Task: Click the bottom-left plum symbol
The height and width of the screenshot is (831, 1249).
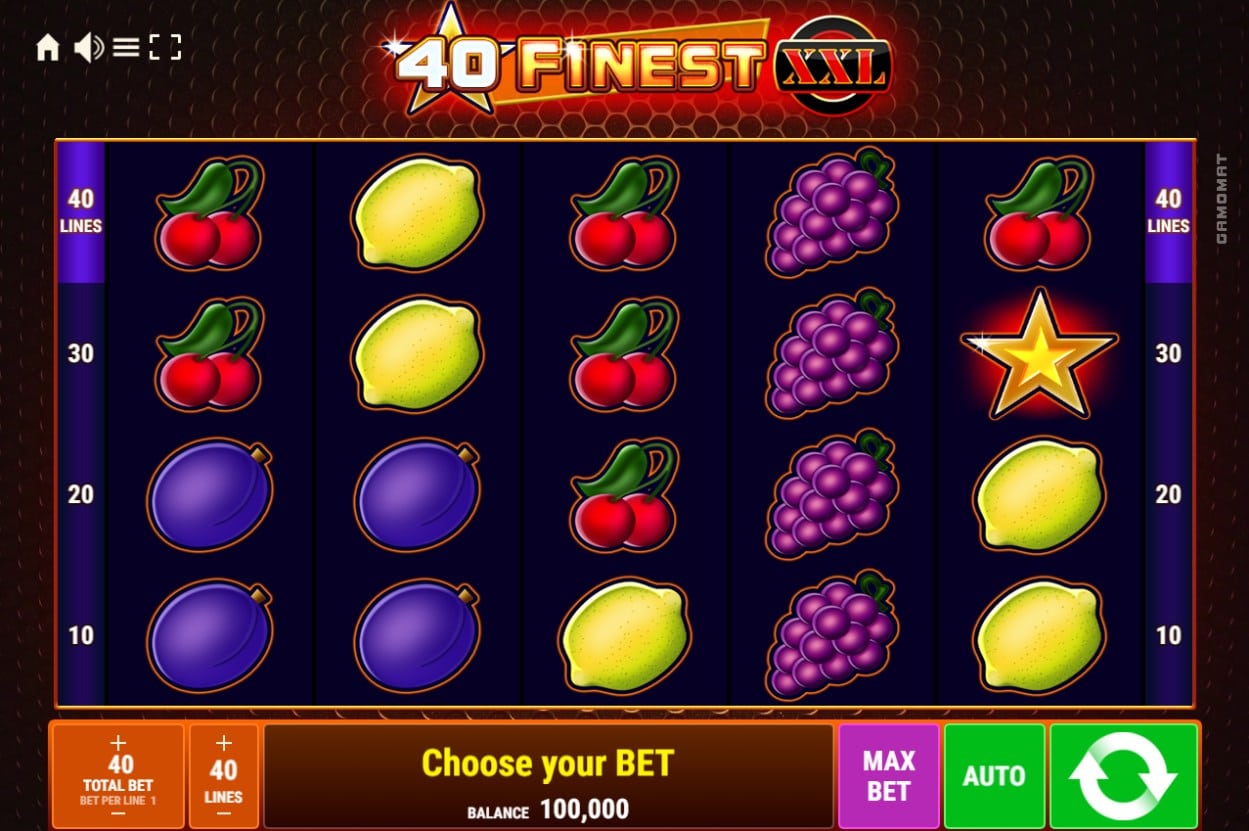Action: (209, 636)
